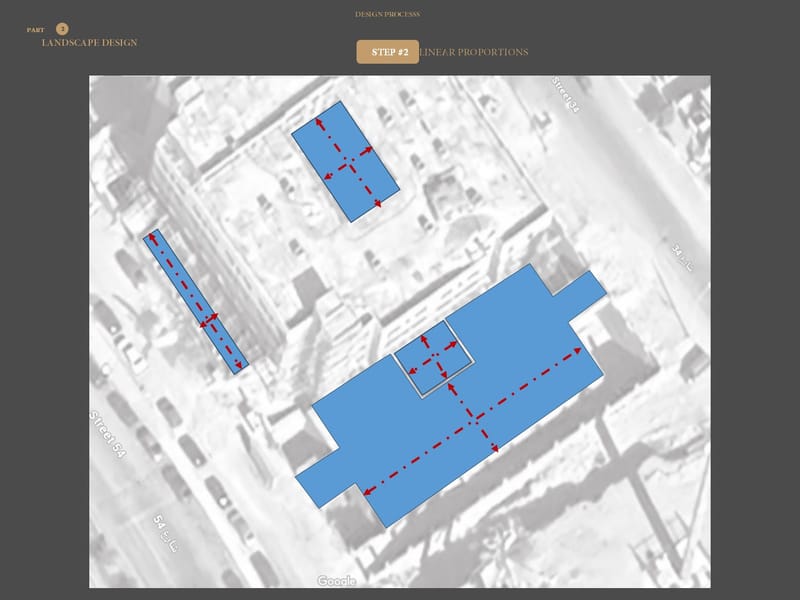
Task: Select long red arrow in narrow strip
Action: pyautogui.click(x=195, y=300)
